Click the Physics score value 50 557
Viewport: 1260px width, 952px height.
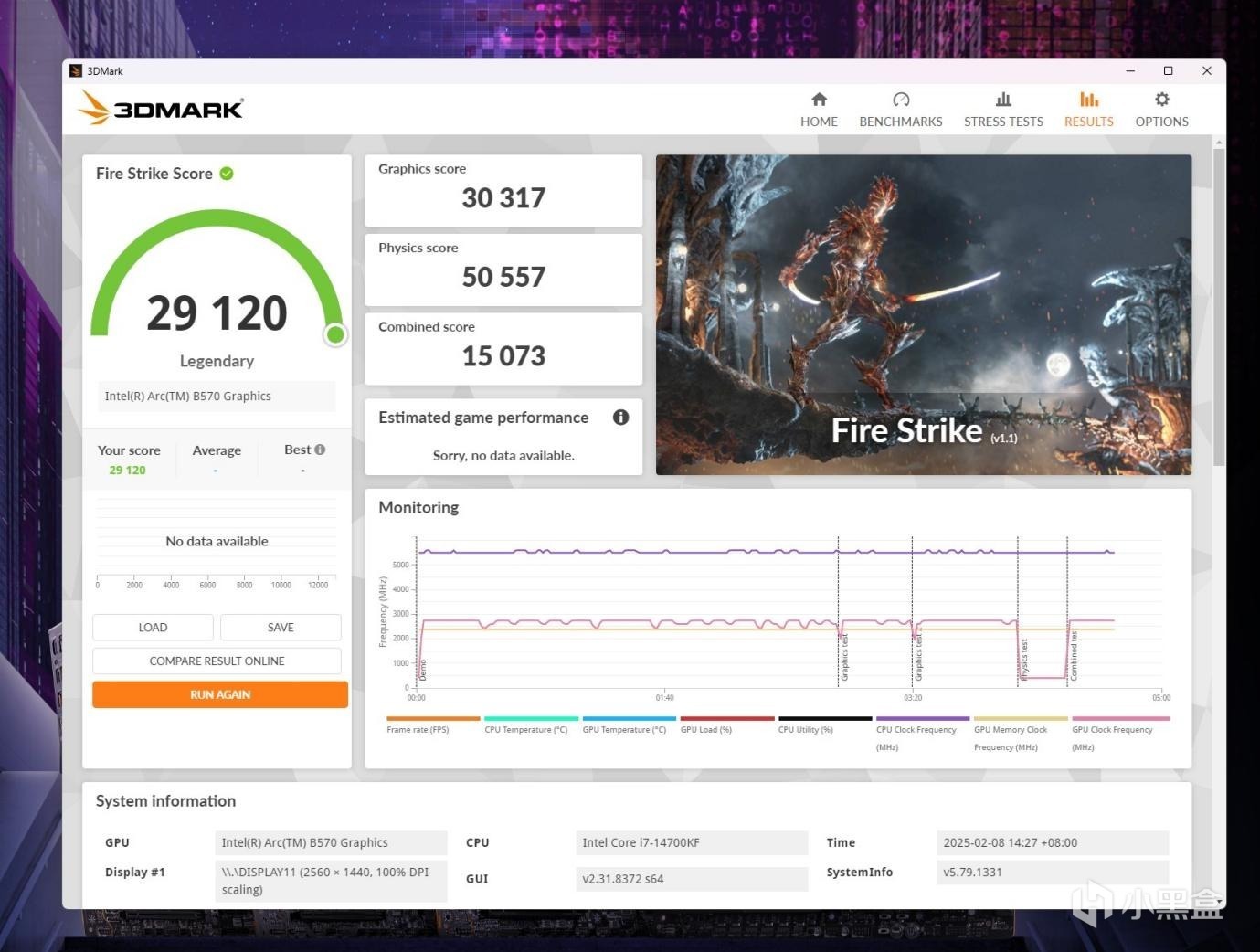[503, 277]
